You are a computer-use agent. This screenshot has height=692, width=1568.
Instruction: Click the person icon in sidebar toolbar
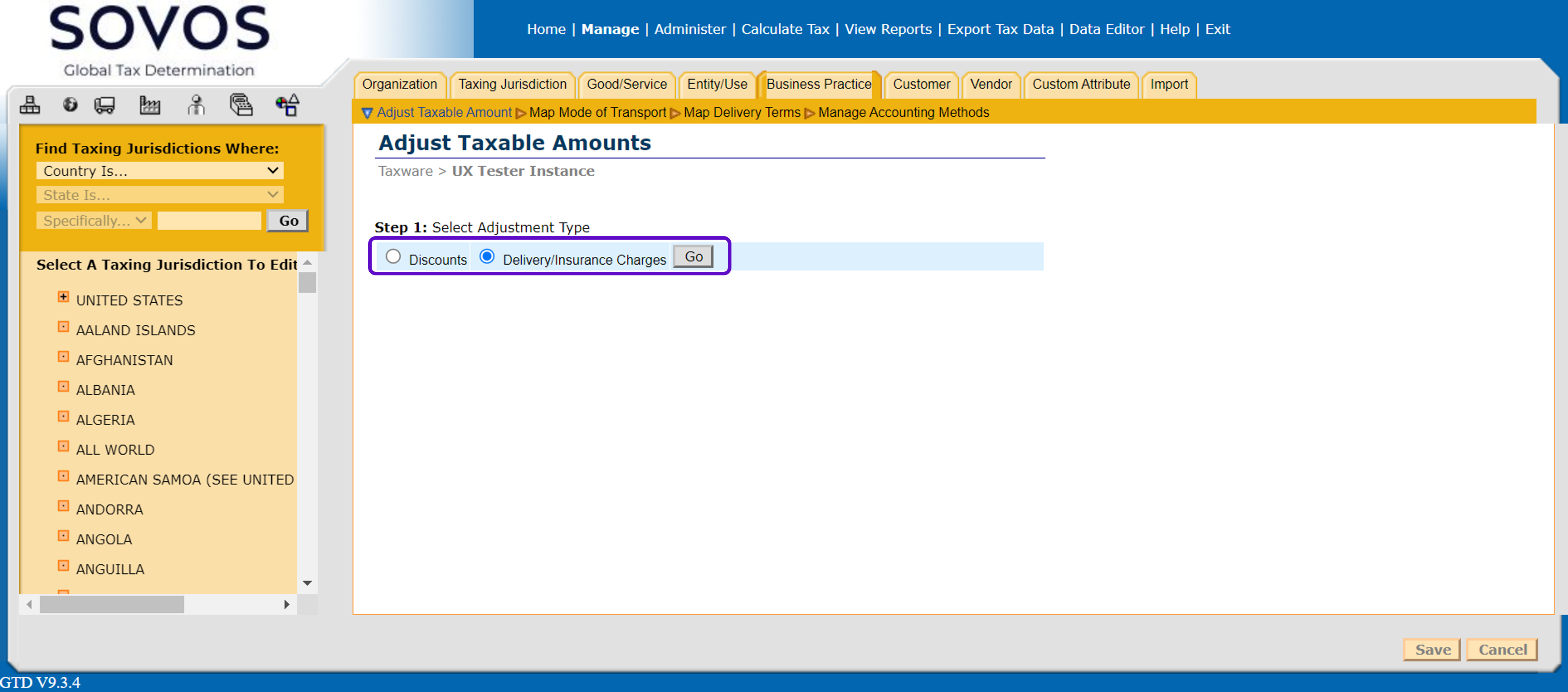coord(196,106)
